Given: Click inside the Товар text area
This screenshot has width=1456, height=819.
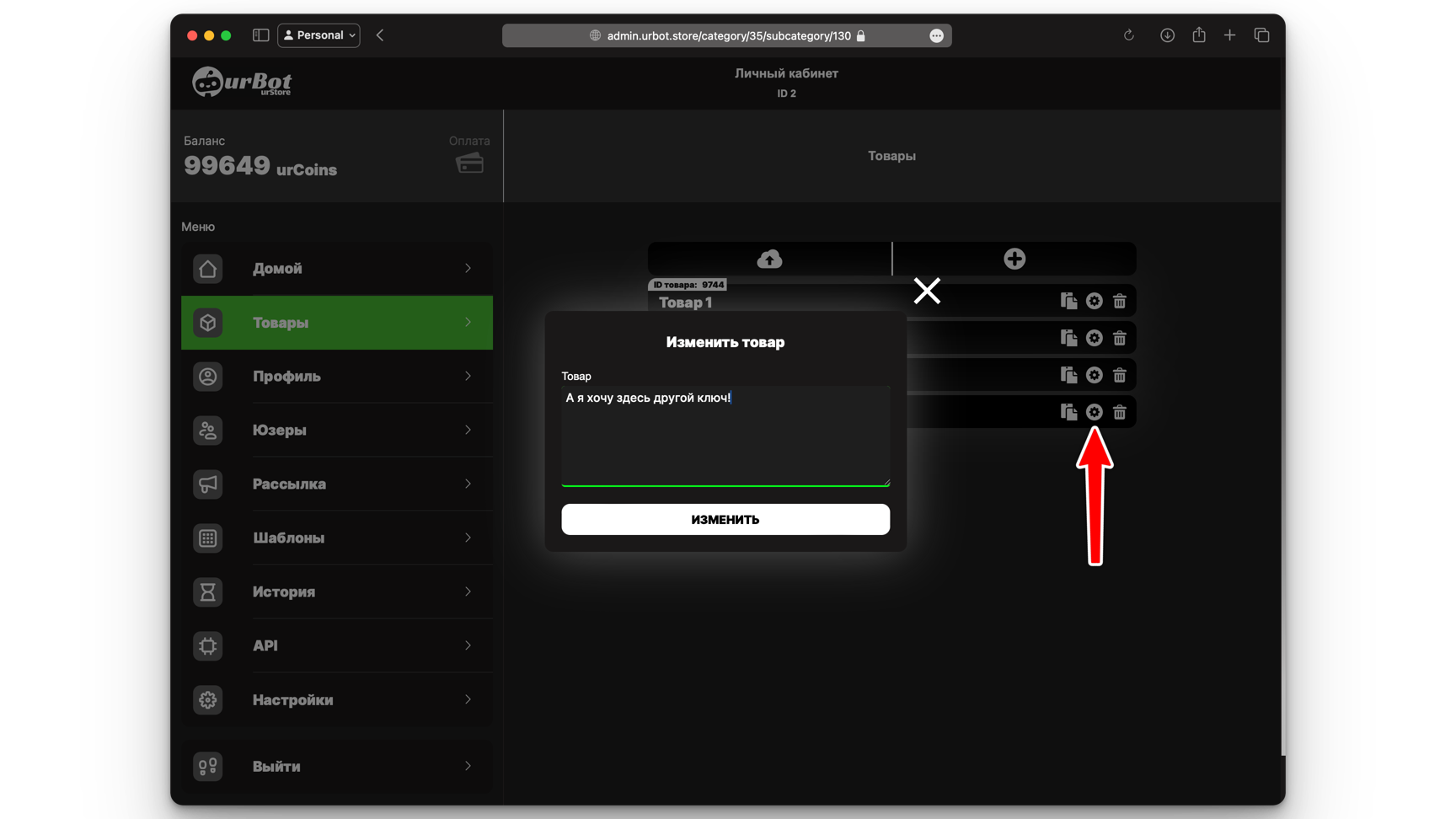Looking at the screenshot, I should coord(725,435).
